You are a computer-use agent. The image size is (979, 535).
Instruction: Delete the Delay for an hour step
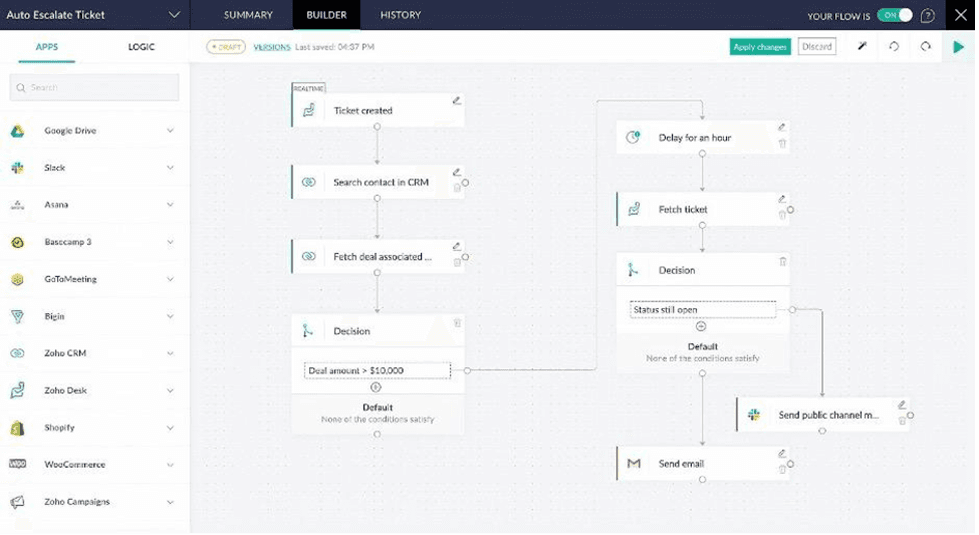click(x=782, y=144)
